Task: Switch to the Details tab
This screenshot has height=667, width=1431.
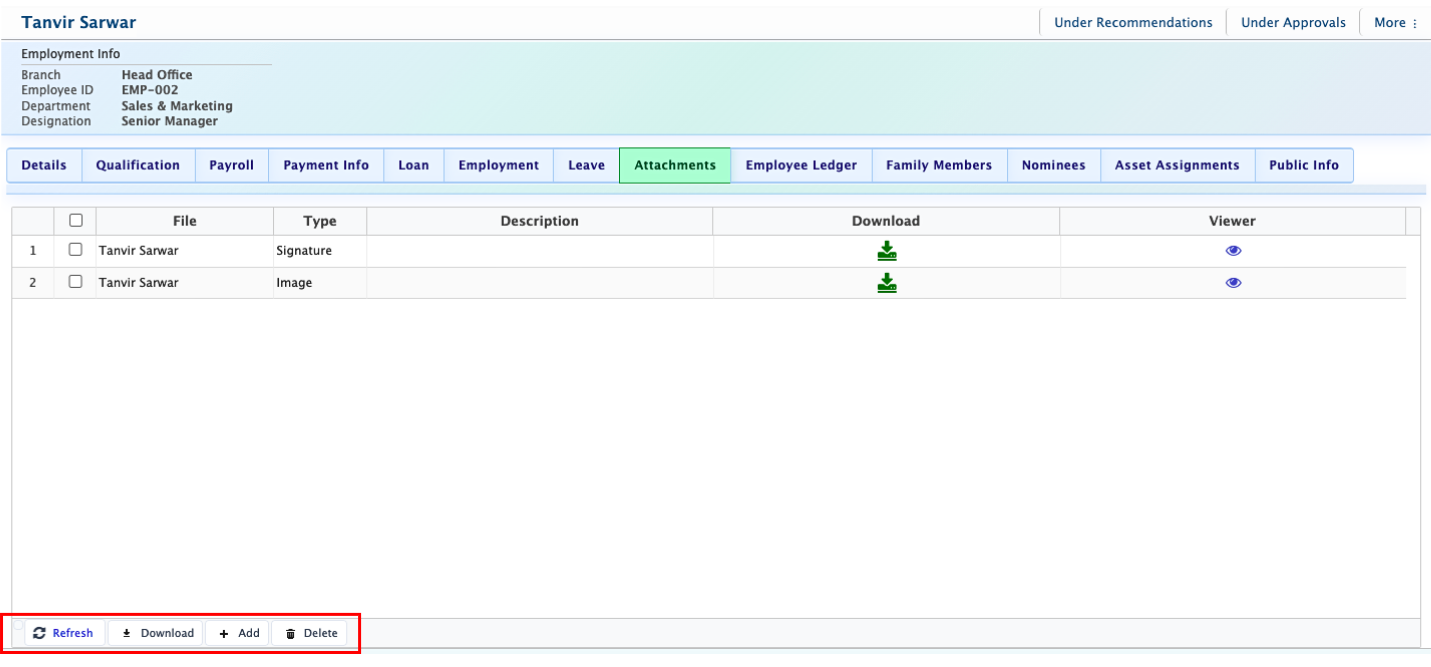Action: pos(44,166)
